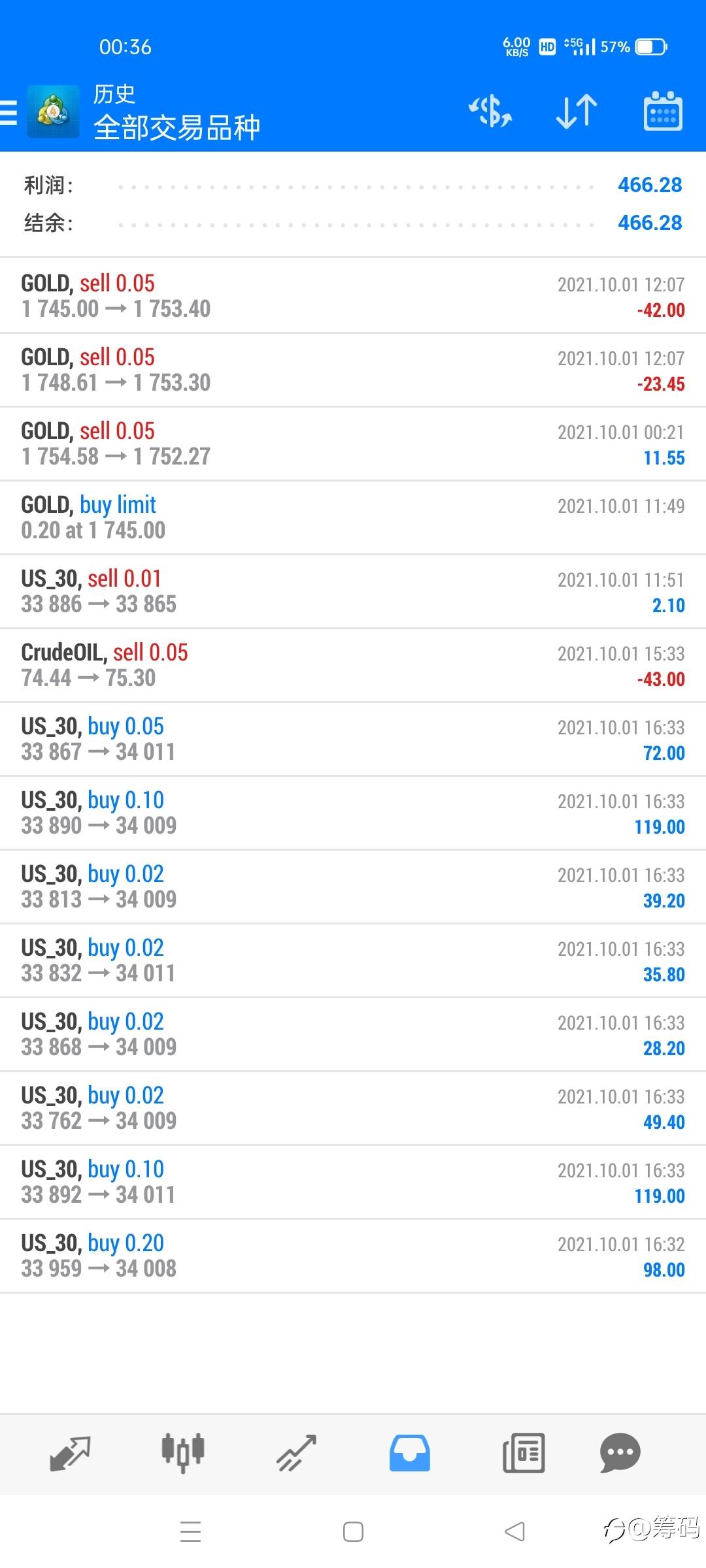
Task: Select the GOLD buy limit order row
Action: (x=353, y=517)
